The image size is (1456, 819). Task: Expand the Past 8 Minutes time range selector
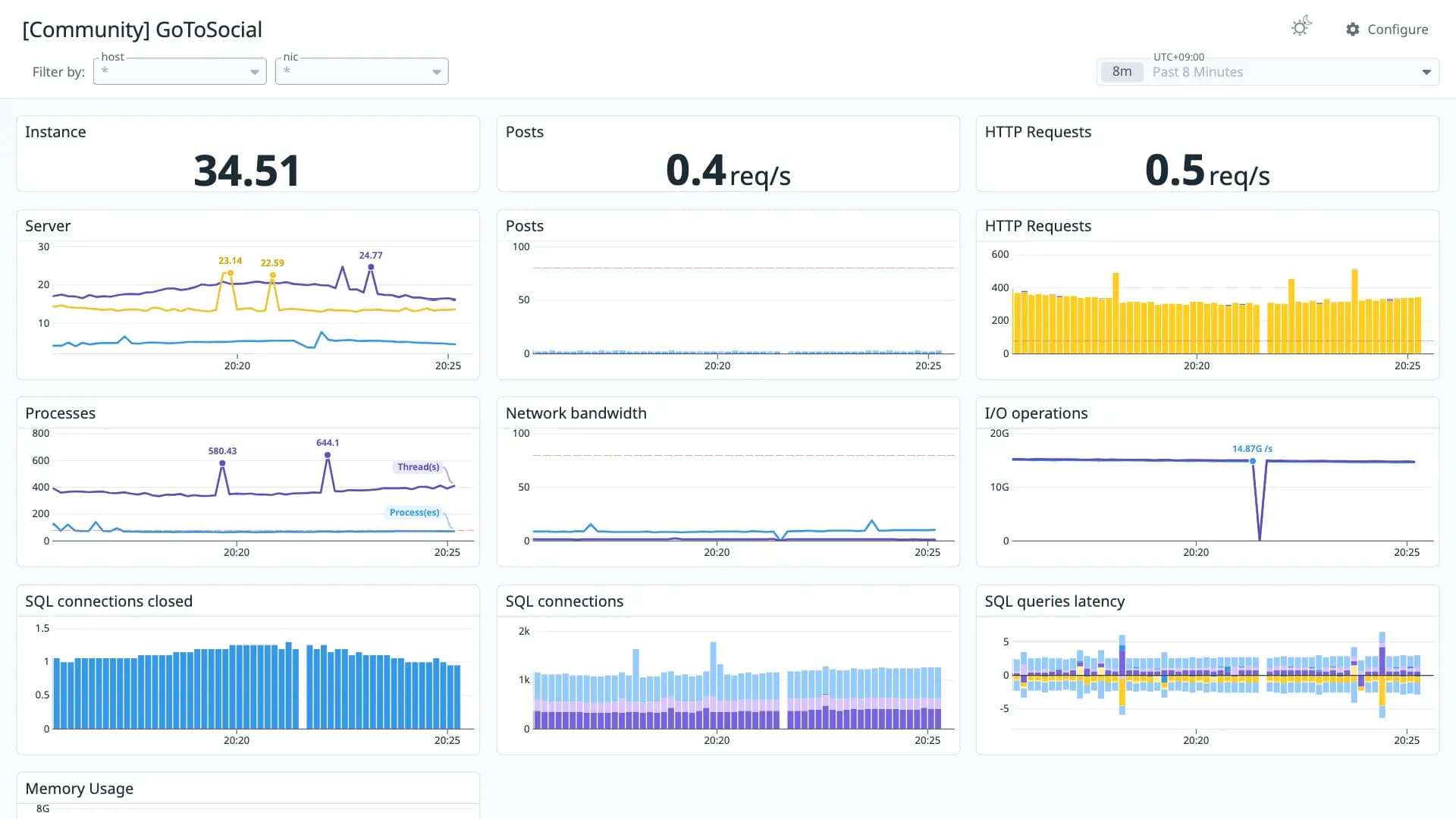click(x=1268, y=72)
